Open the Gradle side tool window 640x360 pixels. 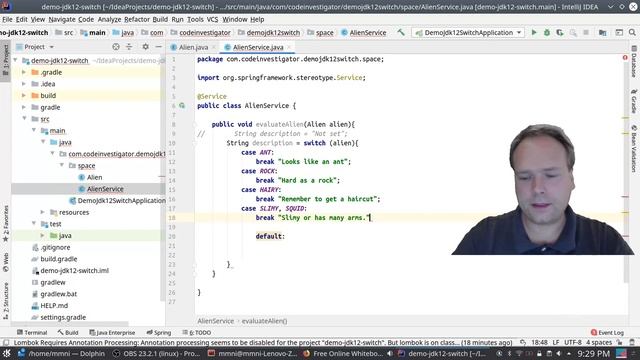(634, 101)
